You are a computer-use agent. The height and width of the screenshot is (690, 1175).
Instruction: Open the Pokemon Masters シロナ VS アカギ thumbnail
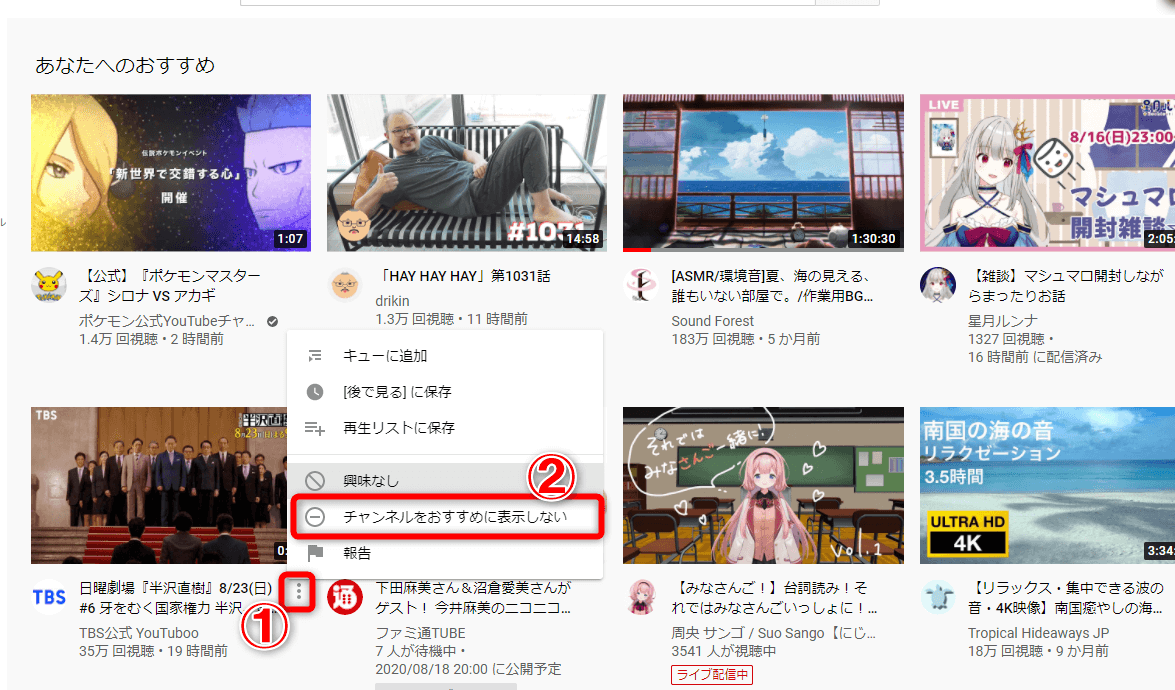(x=171, y=172)
